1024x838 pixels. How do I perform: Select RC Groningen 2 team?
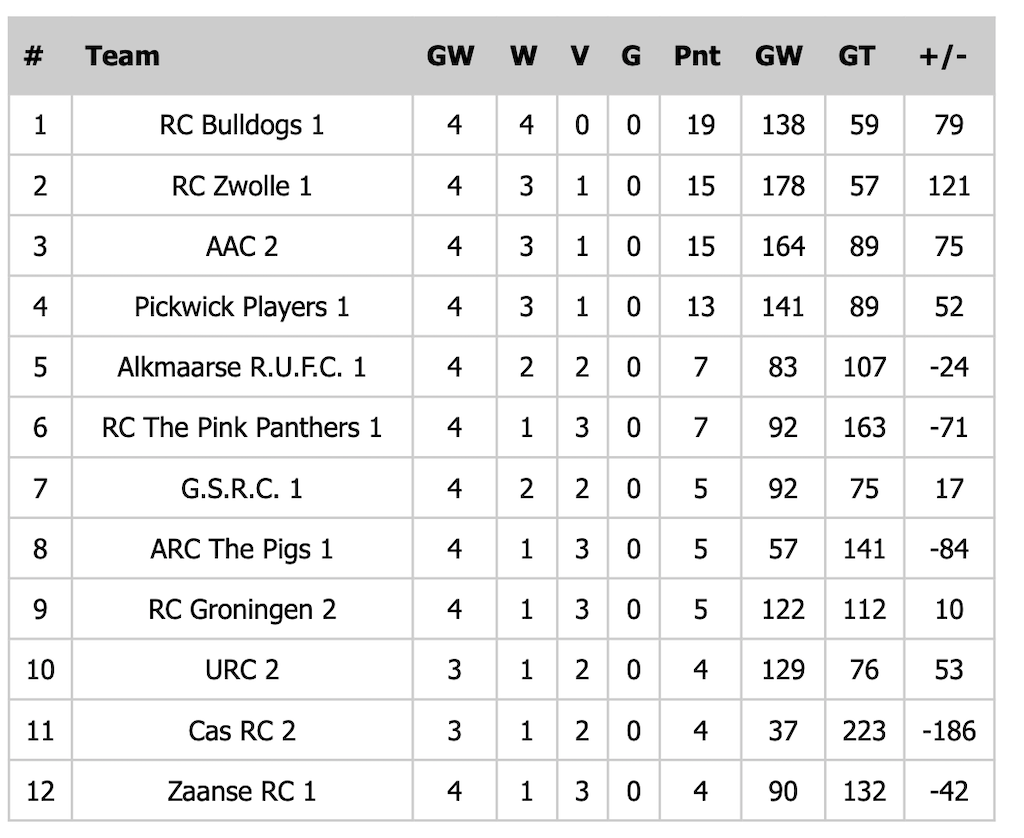click(242, 610)
